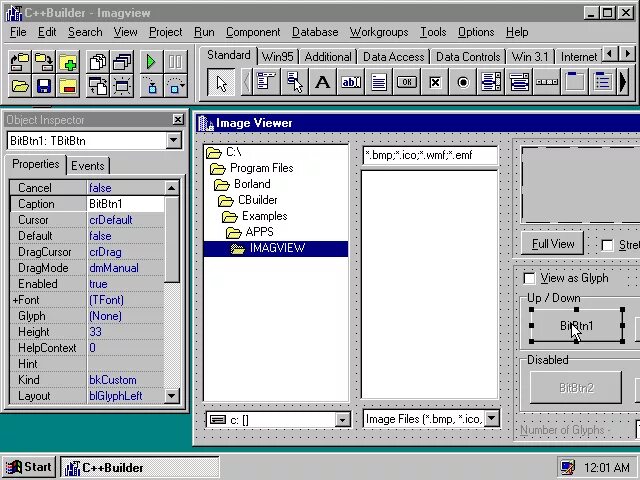Click the Pause toolbar icon

tap(176, 62)
